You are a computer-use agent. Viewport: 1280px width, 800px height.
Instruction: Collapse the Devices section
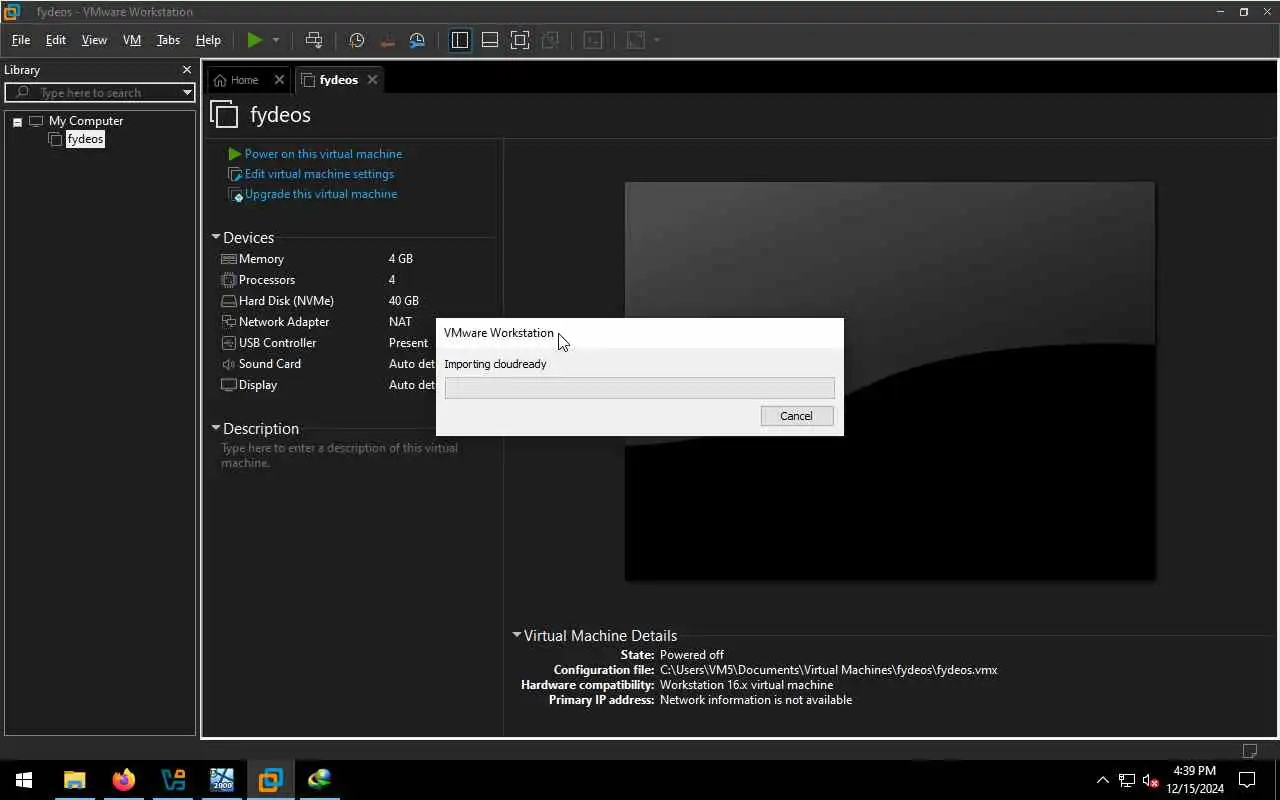click(215, 237)
